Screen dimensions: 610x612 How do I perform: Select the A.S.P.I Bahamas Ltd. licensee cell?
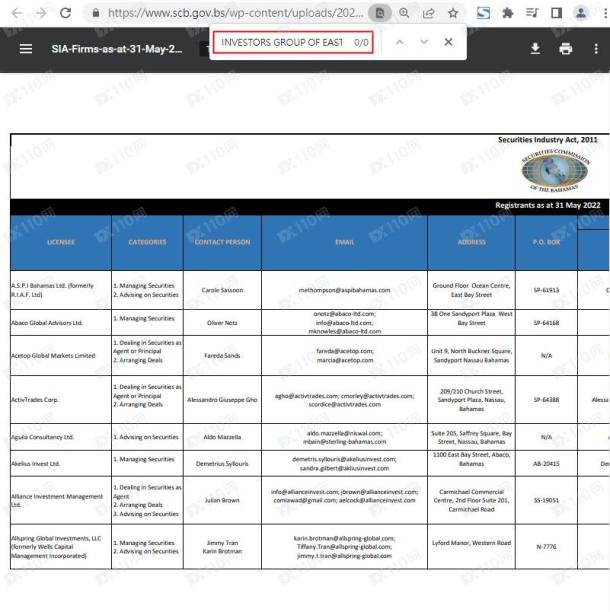pyautogui.click(x=60, y=290)
